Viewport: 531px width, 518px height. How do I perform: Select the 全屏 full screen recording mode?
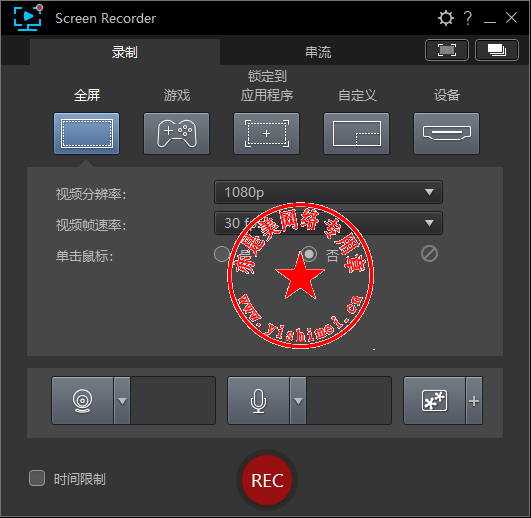click(86, 133)
